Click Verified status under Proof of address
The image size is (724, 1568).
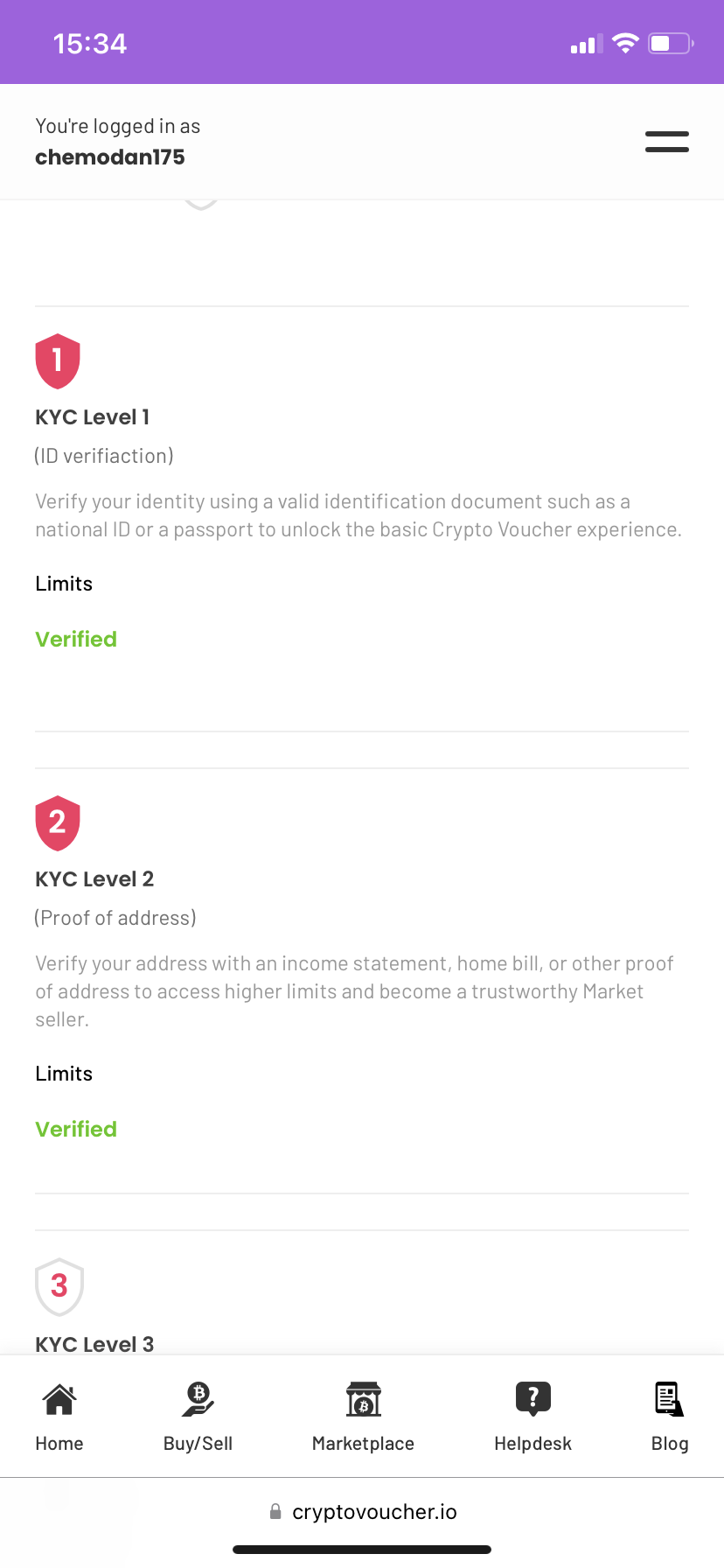76,1129
